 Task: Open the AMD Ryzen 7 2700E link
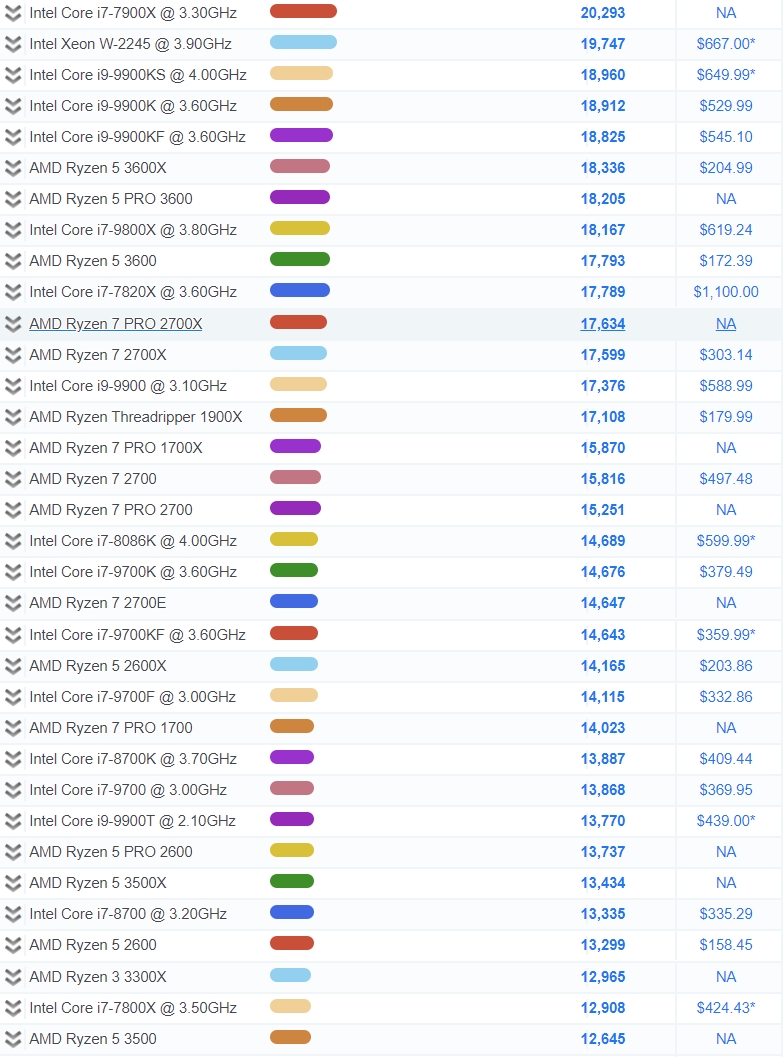(x=98, y=603)
